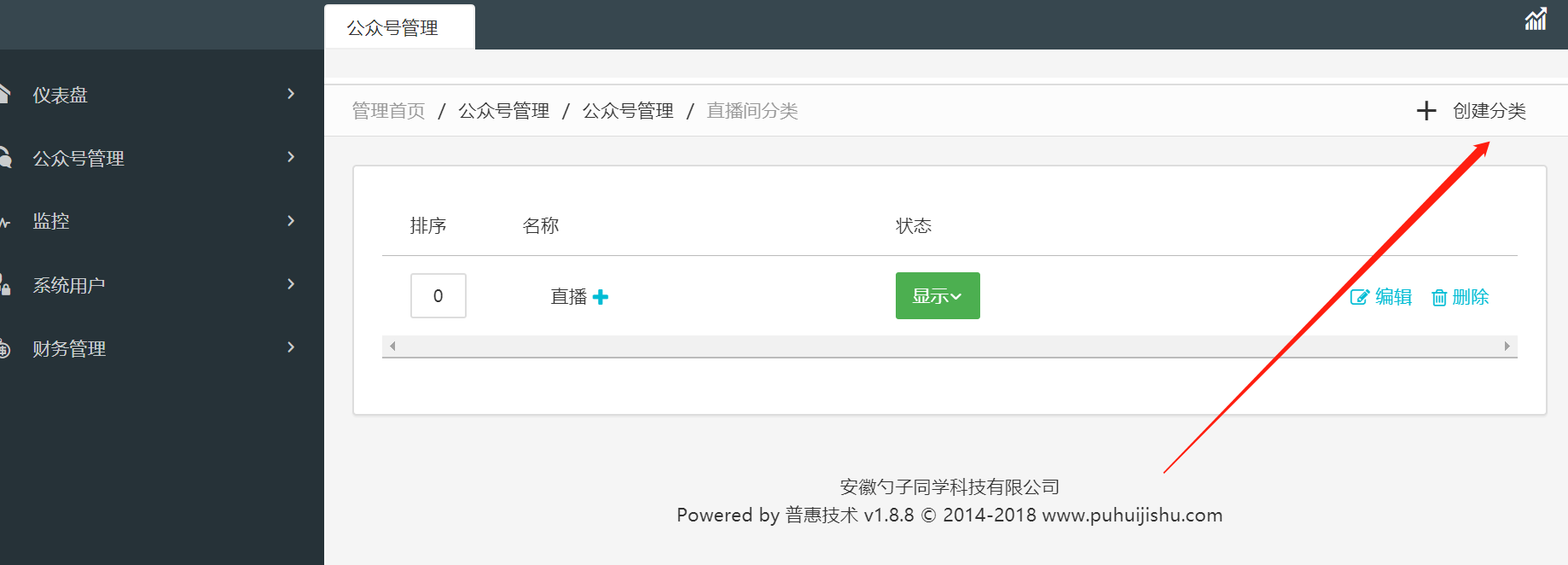The image size is (1568, 565).
Task: Select the 公众号管理 top tab
Action: (x=399, y=27)
